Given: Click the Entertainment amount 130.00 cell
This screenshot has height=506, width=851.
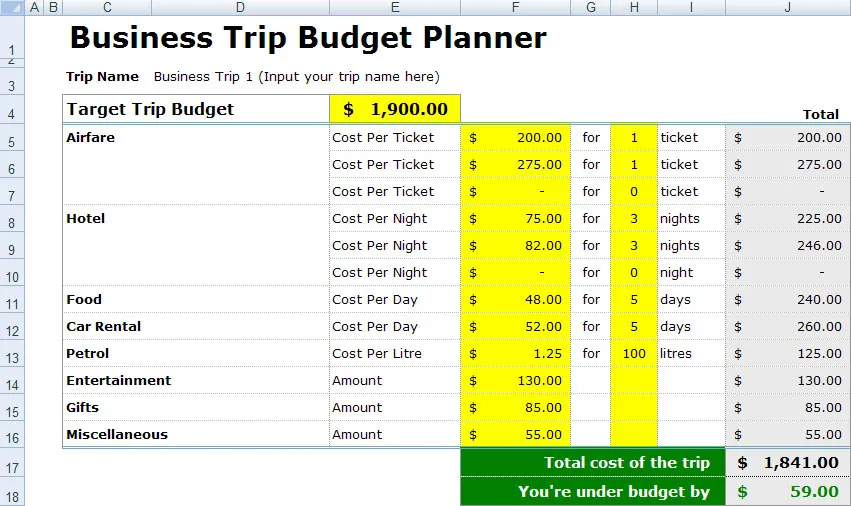Looking at the screenshot, I should point(515,381).
